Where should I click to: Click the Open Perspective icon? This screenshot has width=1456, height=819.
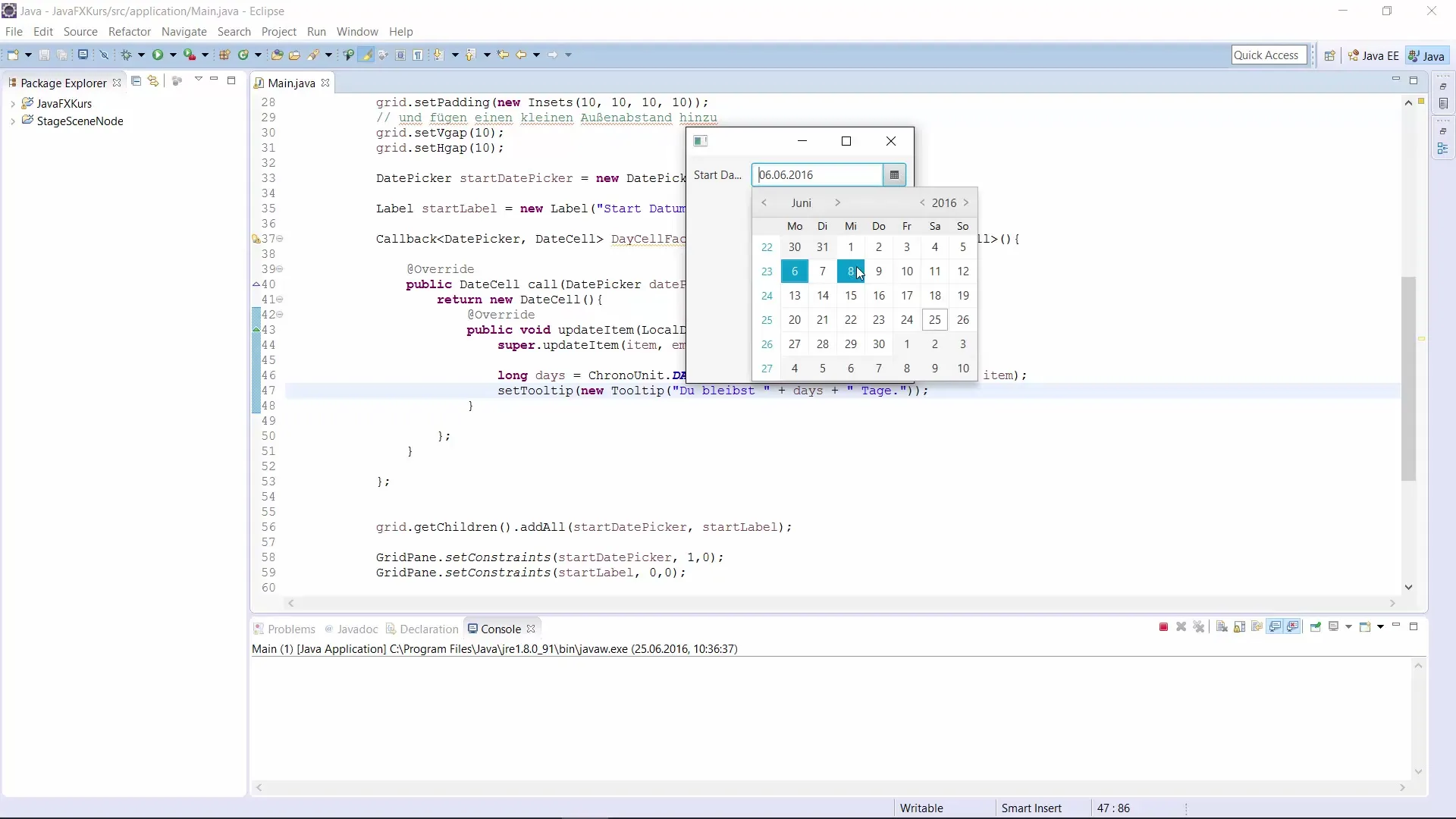(1329, 55)
